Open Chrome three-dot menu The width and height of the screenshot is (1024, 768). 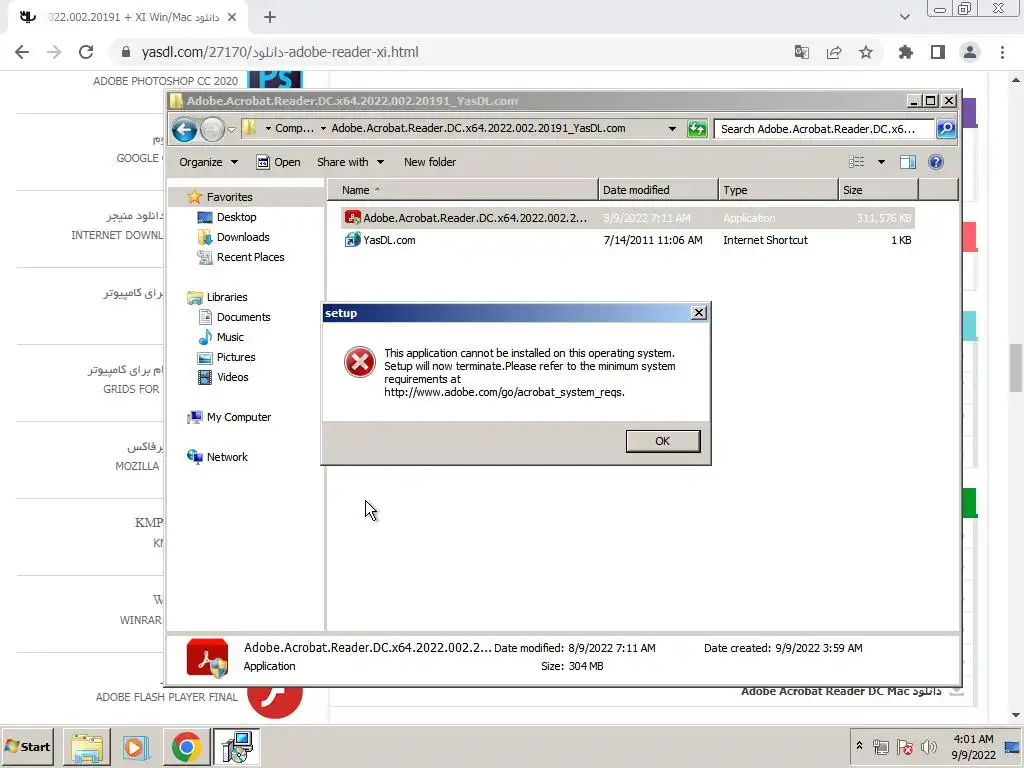tap(1002, 52)
